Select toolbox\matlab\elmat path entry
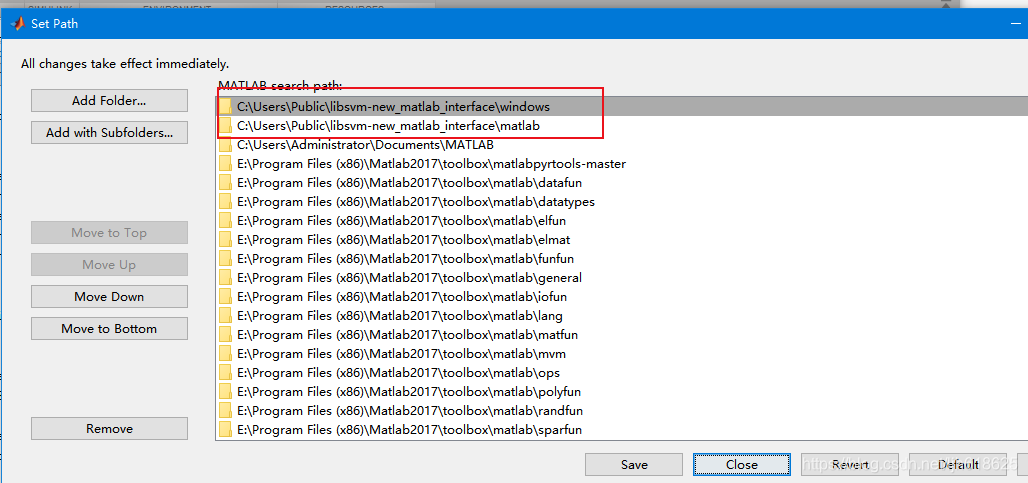This screenshot has height=483, width=1028. 621,239
